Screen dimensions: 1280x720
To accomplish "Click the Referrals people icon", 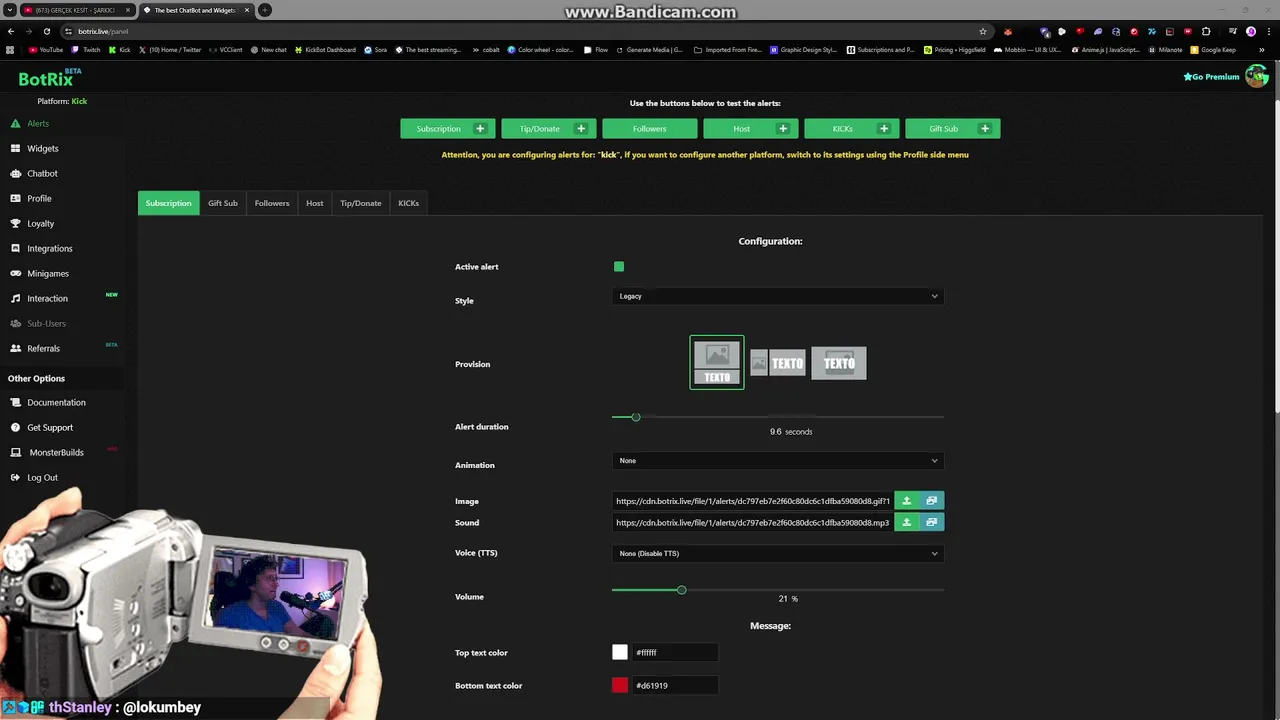I will point(16,348).
